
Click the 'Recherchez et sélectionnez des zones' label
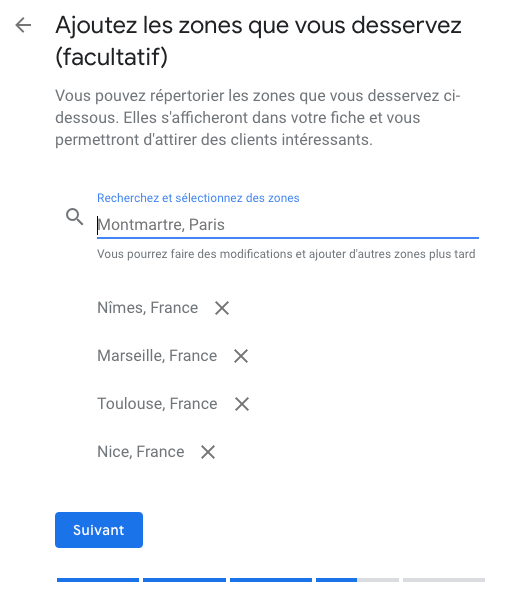point(198,198)
